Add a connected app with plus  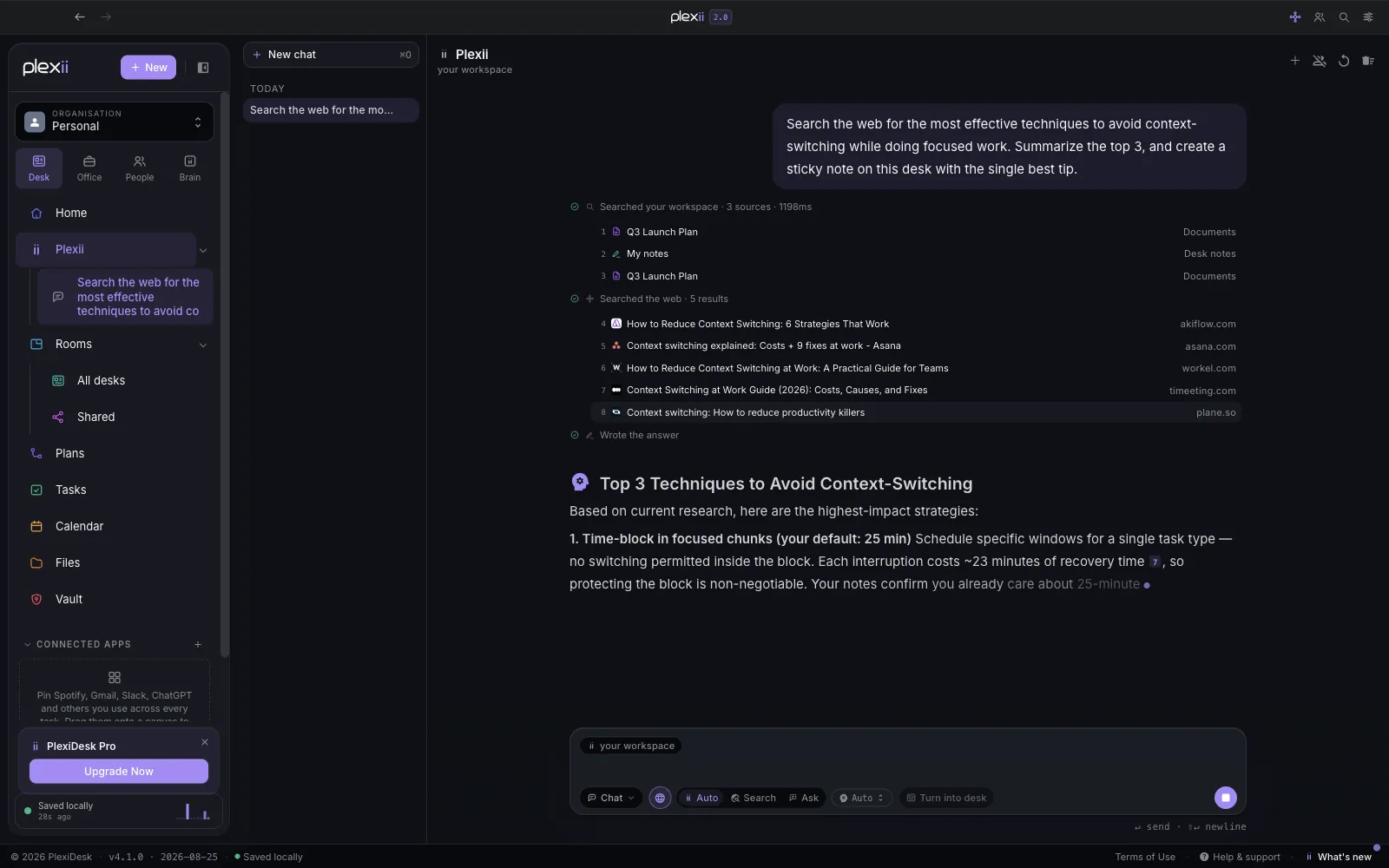click(x=198, y=644)
